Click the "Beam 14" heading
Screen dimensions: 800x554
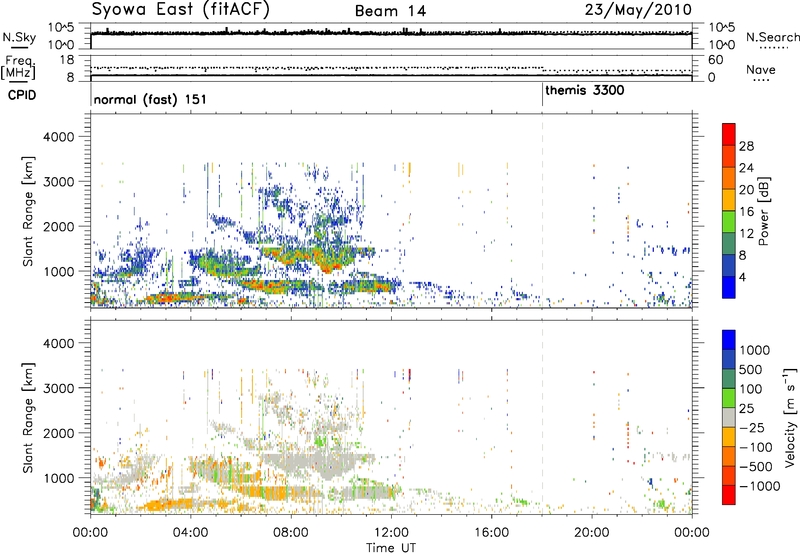coord(390,11)
